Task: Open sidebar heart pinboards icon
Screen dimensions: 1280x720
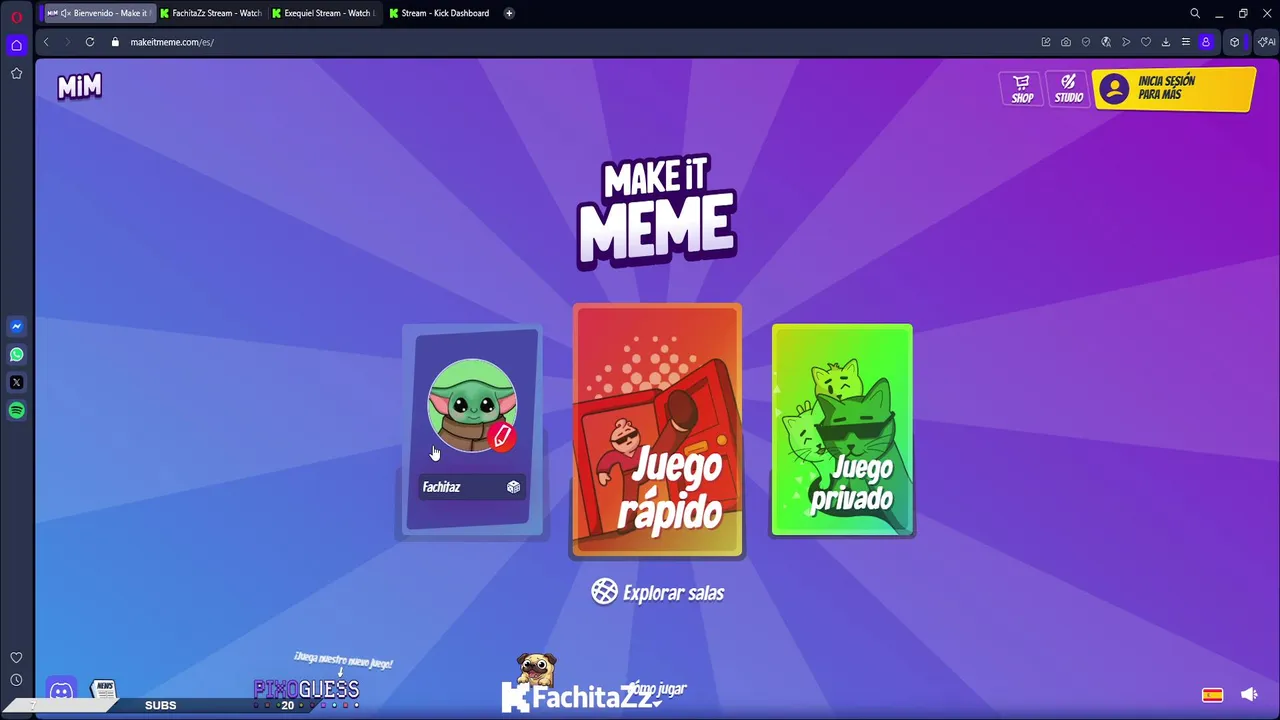Action: pos(16,657)
